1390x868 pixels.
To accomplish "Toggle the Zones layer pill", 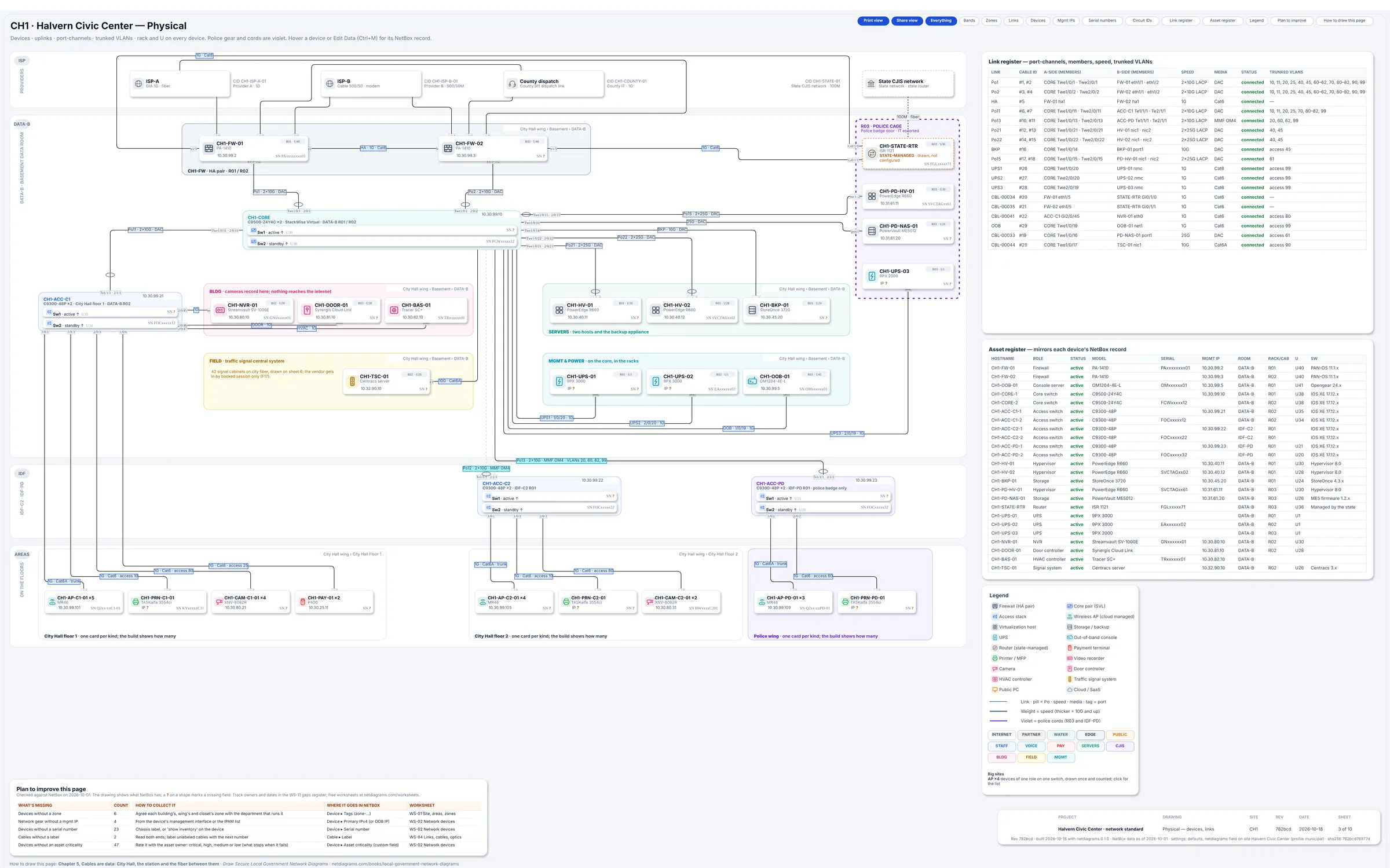I will coord(992,21).
